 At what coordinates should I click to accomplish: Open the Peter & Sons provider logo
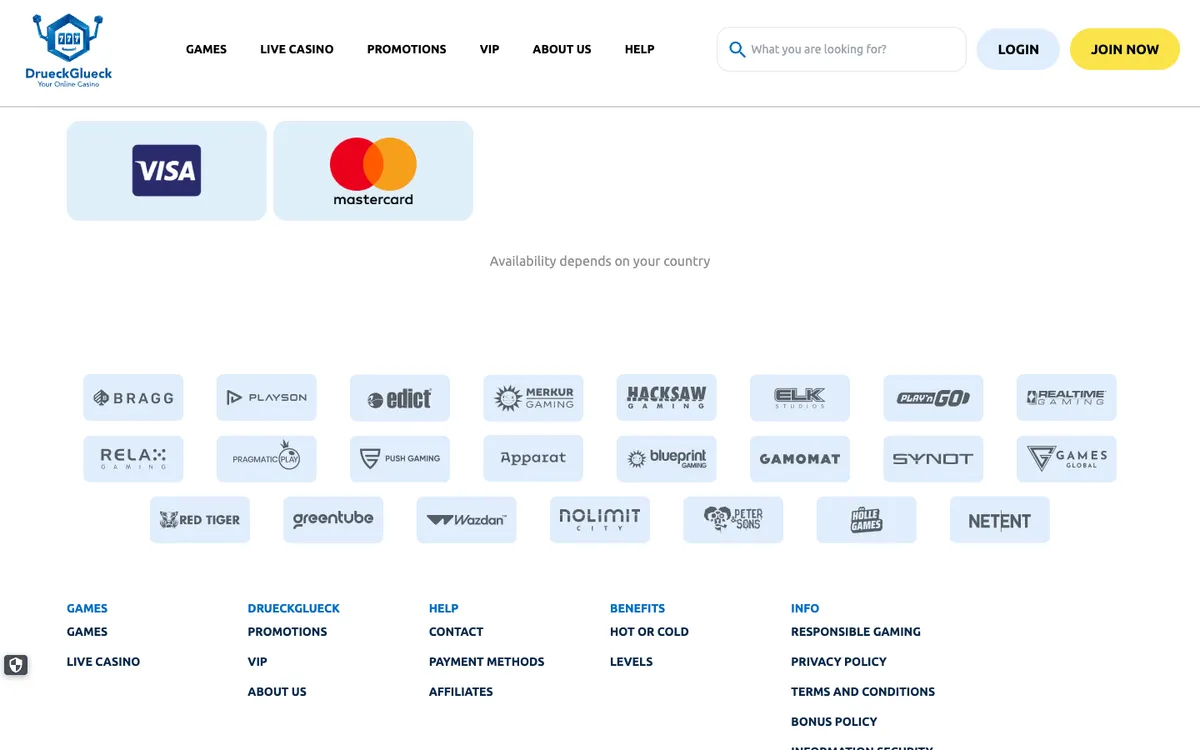coord(733,520)
